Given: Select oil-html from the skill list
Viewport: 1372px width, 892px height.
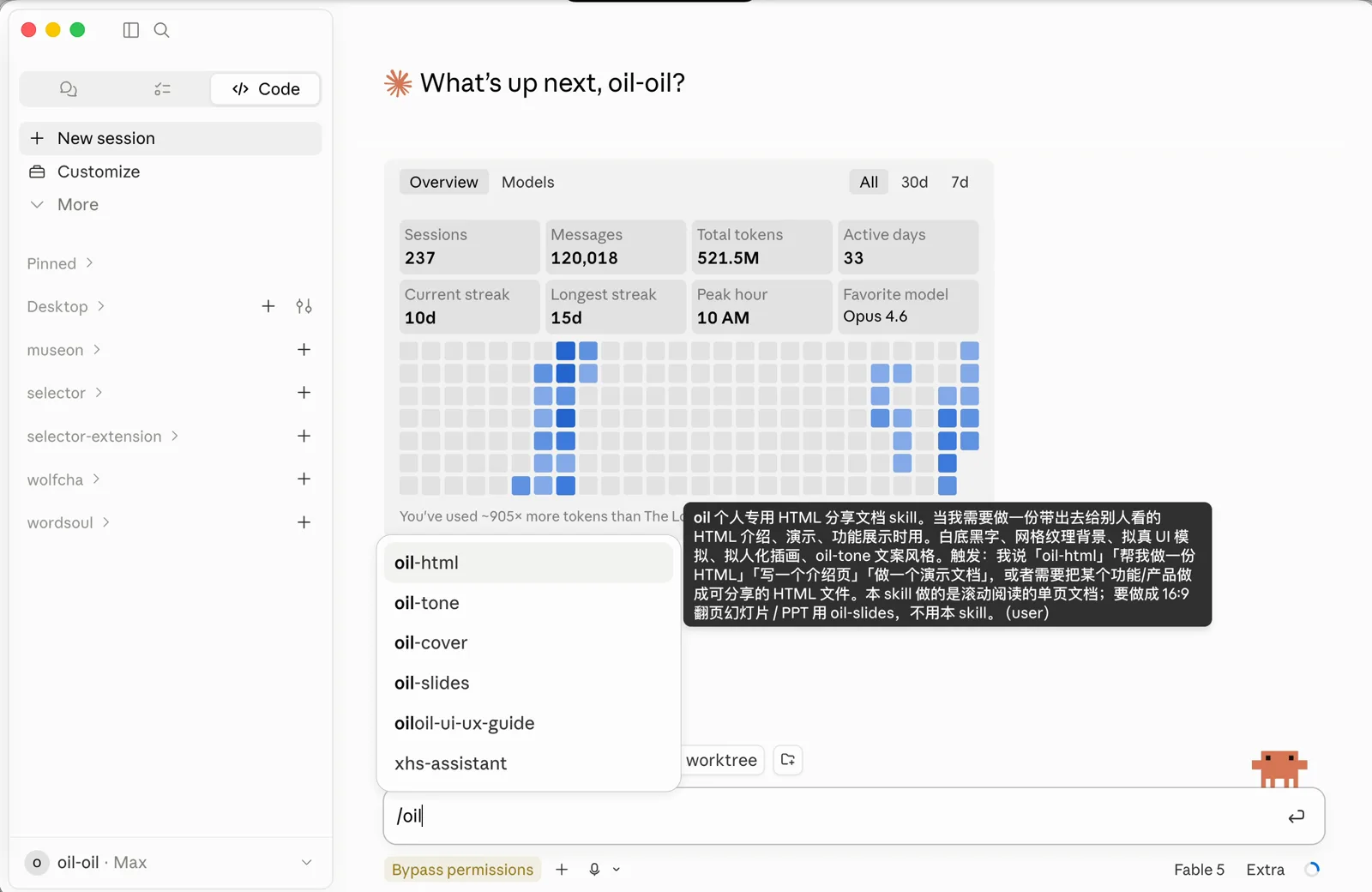Looking at the screenshot, I should click(528, 563).
